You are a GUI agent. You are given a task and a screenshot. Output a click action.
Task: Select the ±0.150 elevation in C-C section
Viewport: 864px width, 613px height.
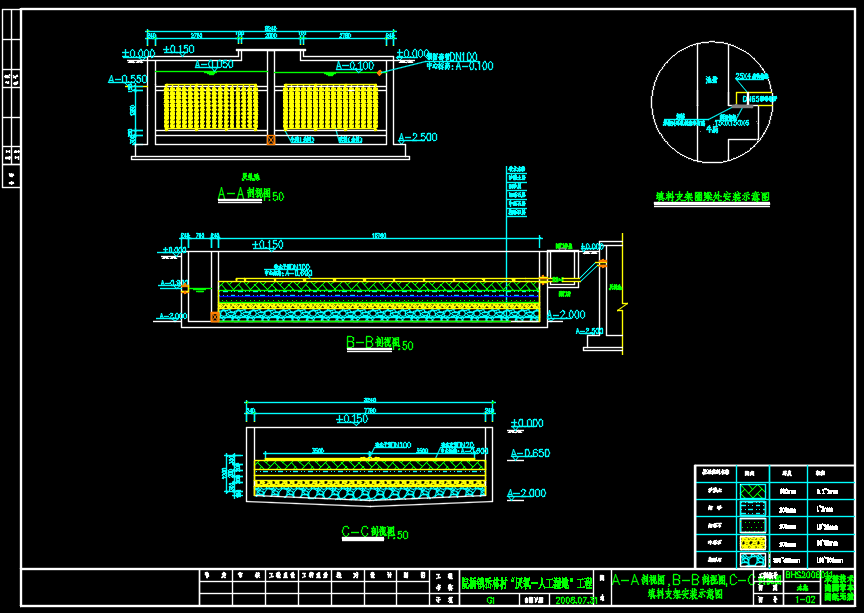[352, 420]
